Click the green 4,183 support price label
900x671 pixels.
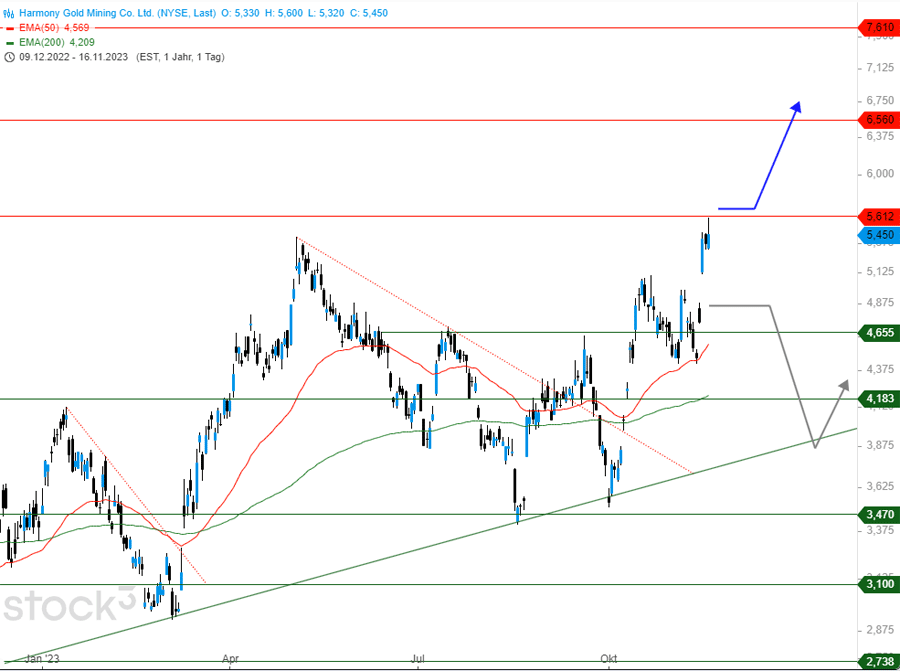coord(879,399)
